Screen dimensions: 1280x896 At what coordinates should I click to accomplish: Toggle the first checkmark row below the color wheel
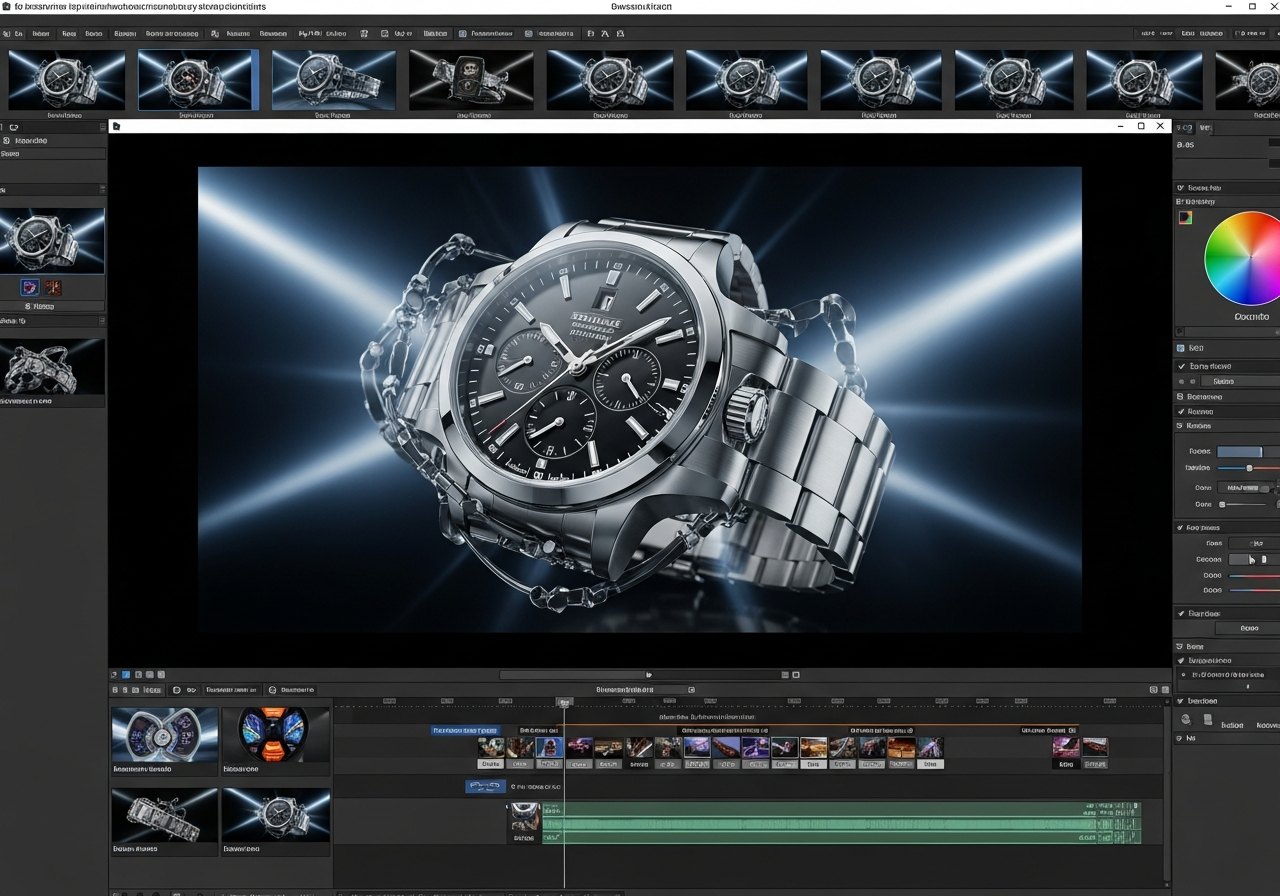(x=1182, y=366)
